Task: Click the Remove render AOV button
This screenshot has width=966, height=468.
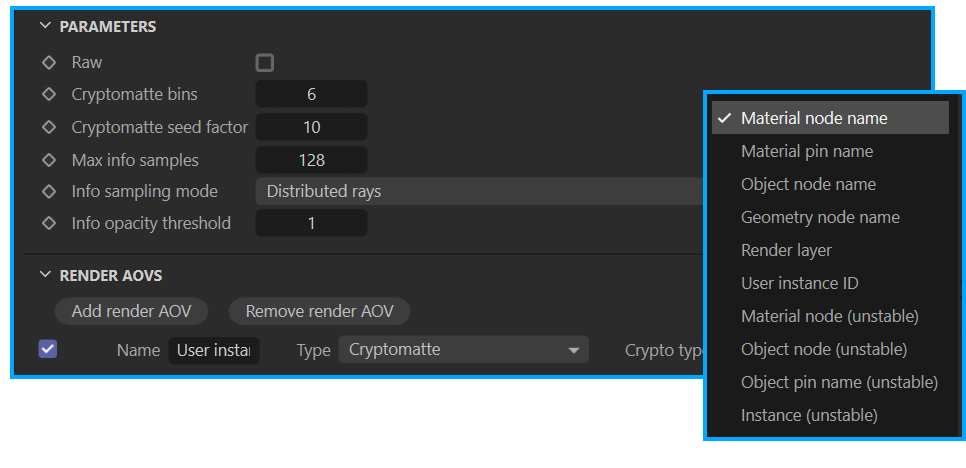Action: [x=319, y=311]
